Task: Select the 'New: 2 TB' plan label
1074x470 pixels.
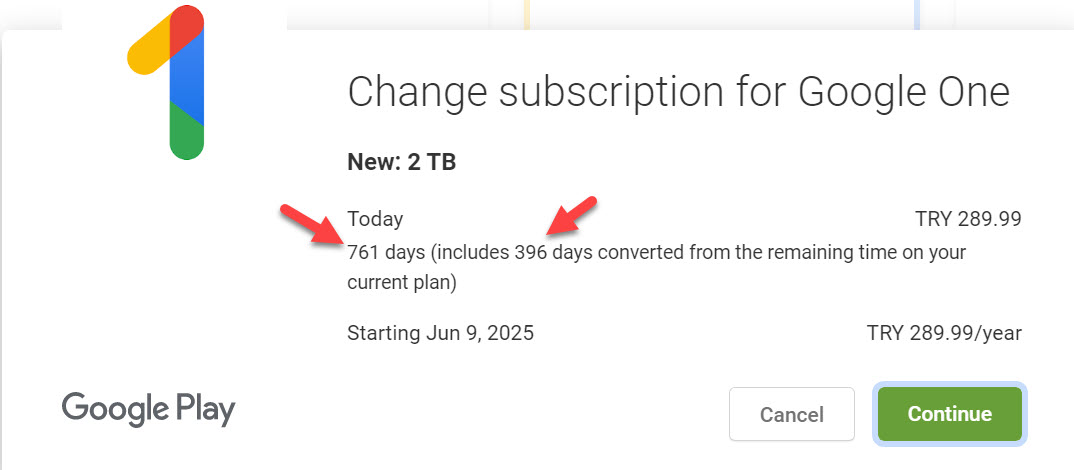Action: pyautogui.click(x=401, y=162)
